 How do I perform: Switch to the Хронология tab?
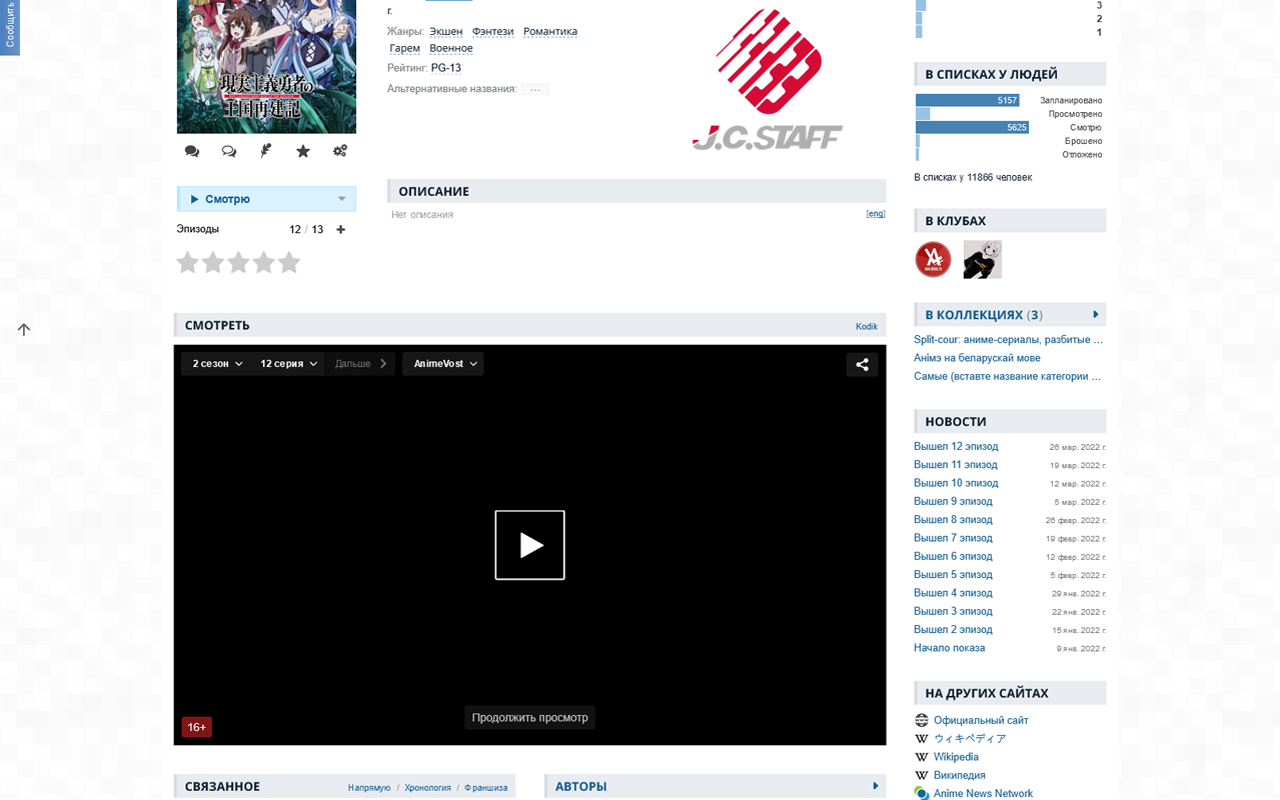pyautogui.click(x=427, y=788)
